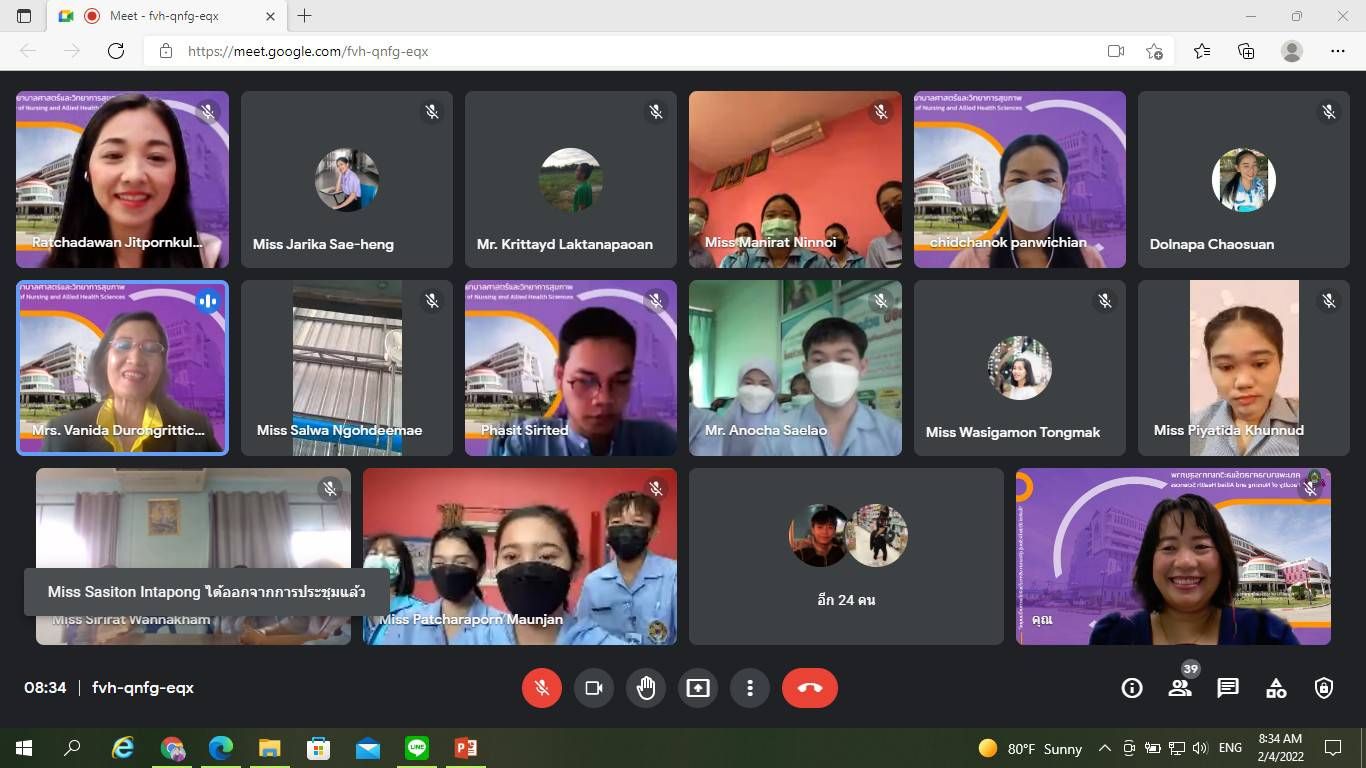Toggle your camera off

[594, 688]
